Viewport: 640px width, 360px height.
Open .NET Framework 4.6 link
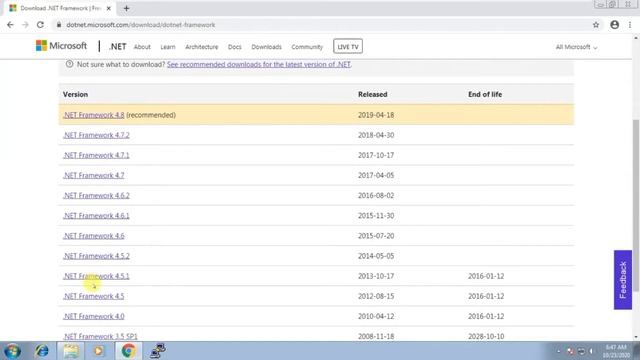(93, 236)
